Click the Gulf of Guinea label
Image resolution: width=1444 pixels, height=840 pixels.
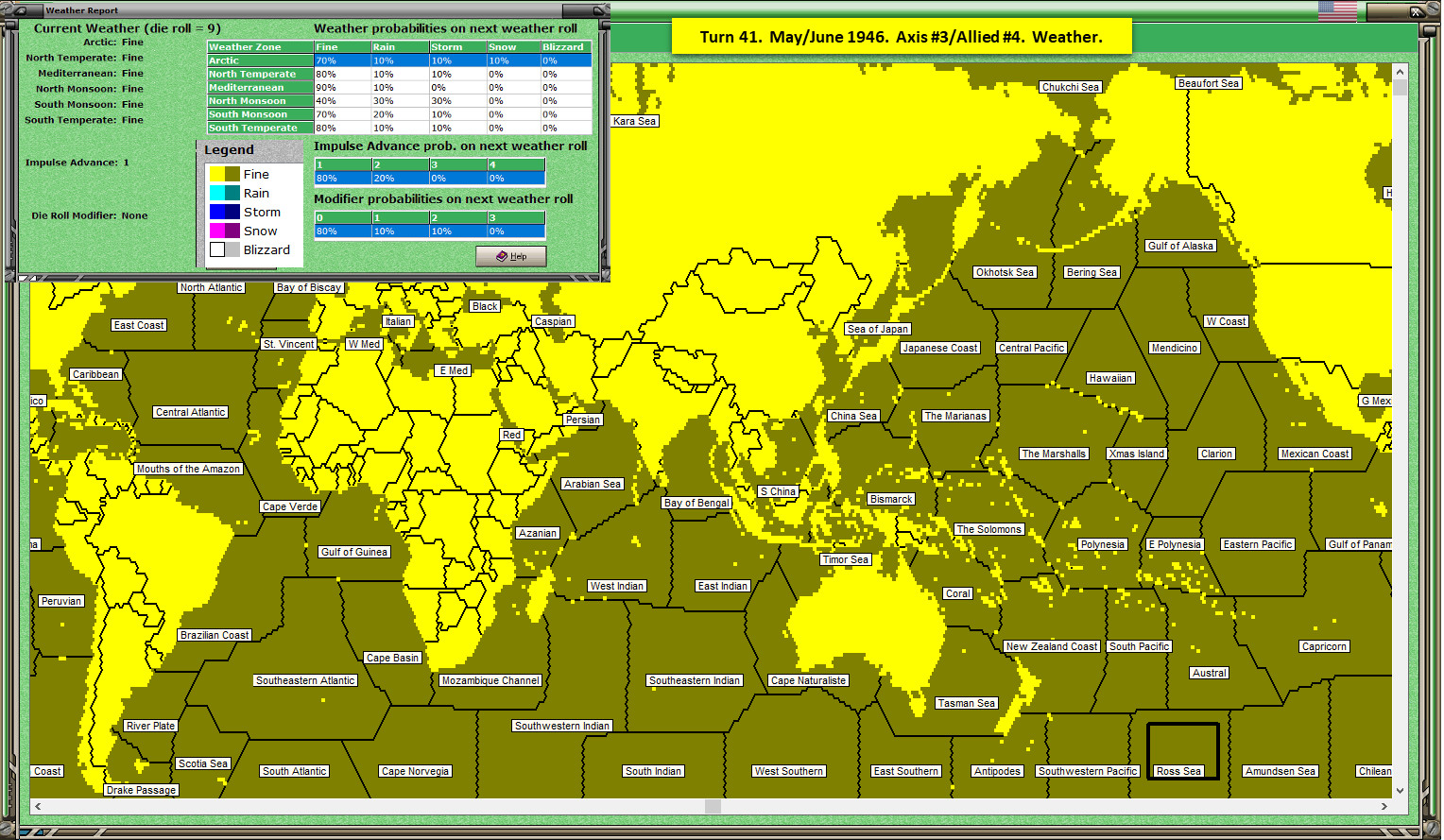tap(354, 552)
